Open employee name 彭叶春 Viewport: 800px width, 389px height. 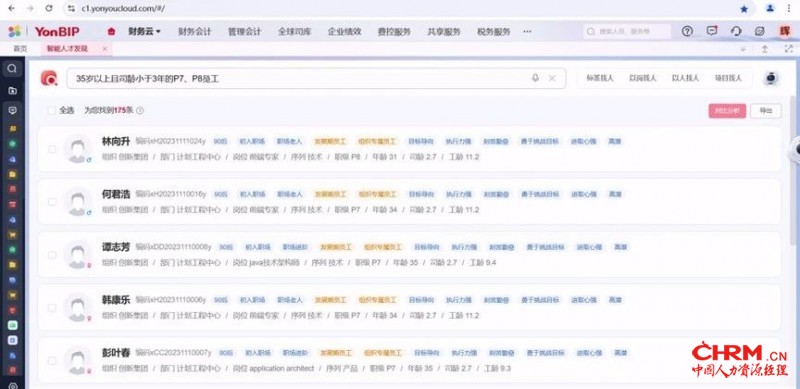pos(116,353)
